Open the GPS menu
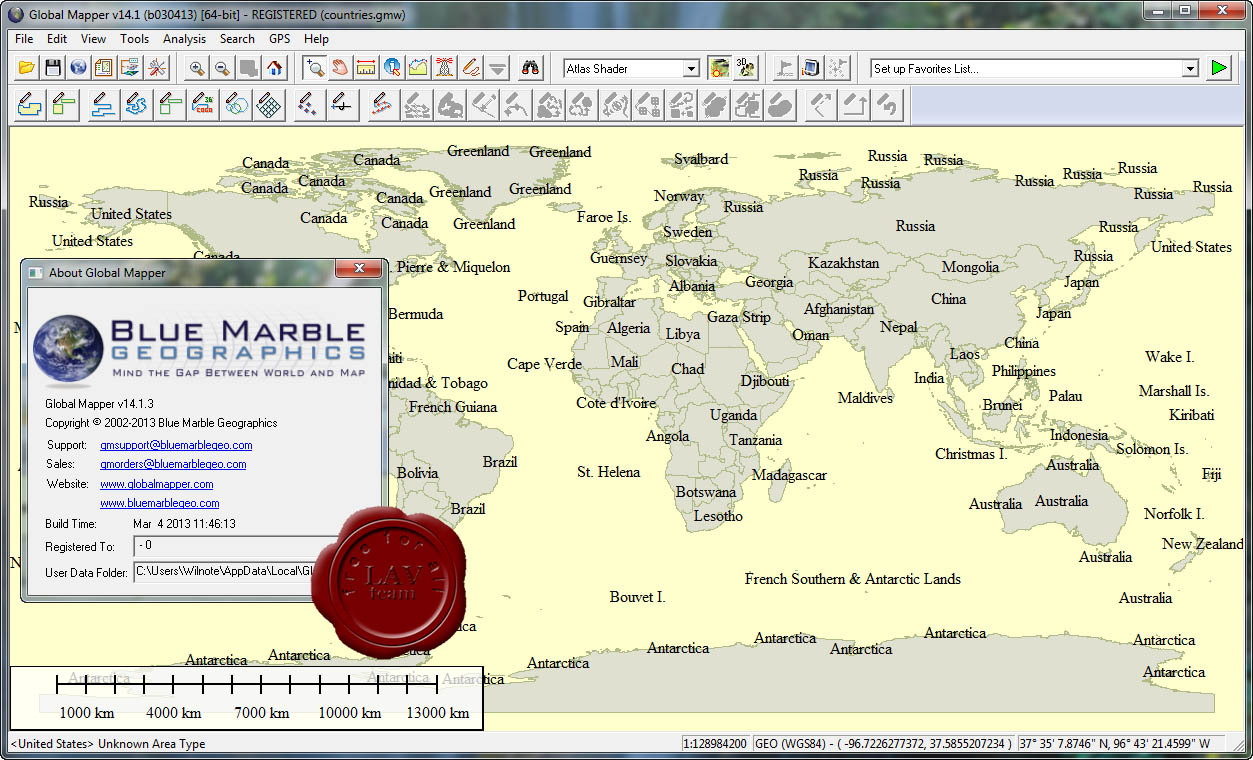 280,39
